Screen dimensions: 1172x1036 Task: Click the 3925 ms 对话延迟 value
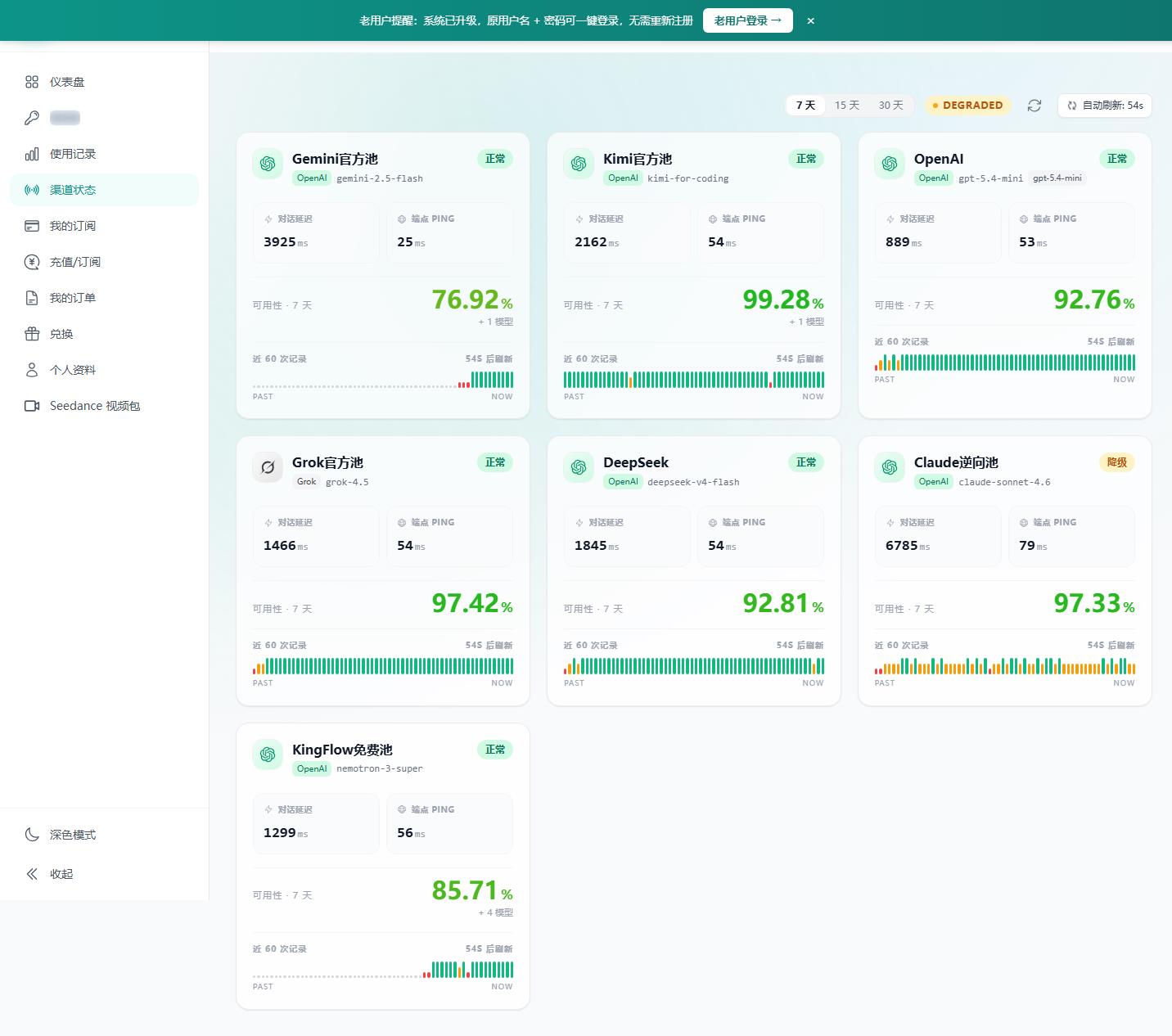[x=286, y=242]
